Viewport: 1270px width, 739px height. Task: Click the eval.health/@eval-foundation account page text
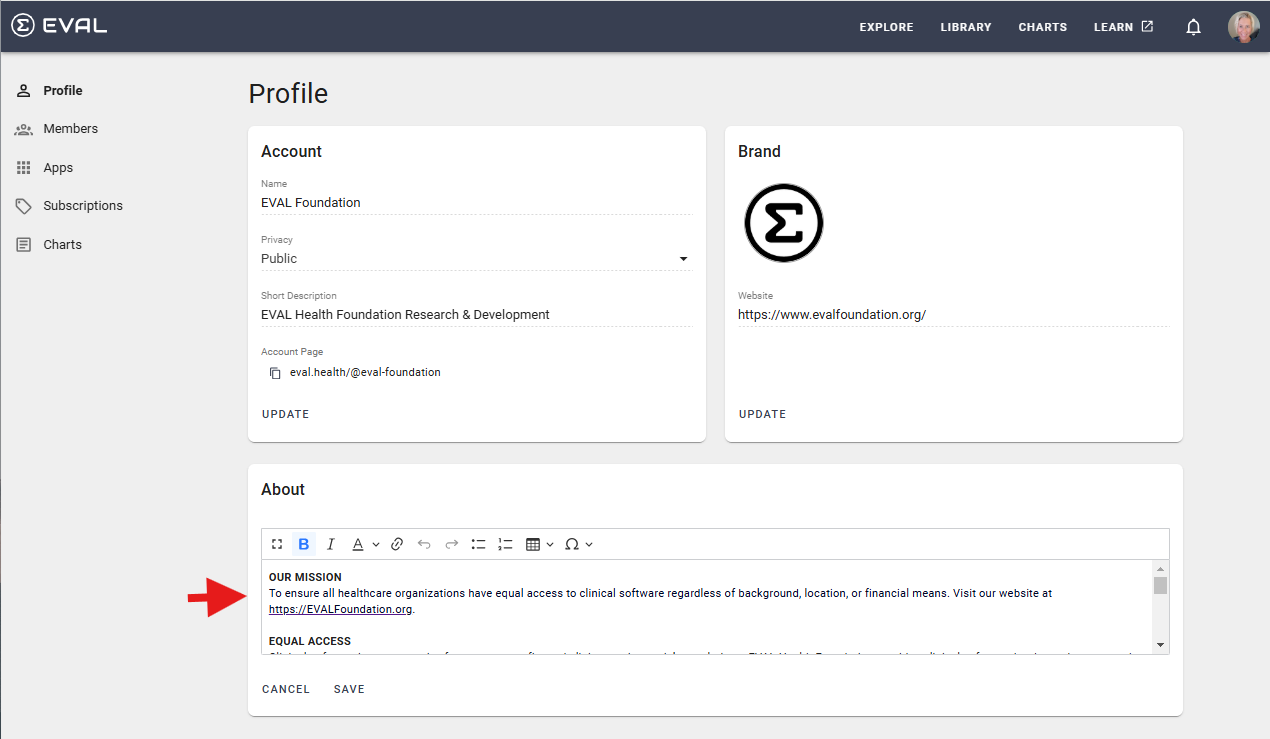365,373
